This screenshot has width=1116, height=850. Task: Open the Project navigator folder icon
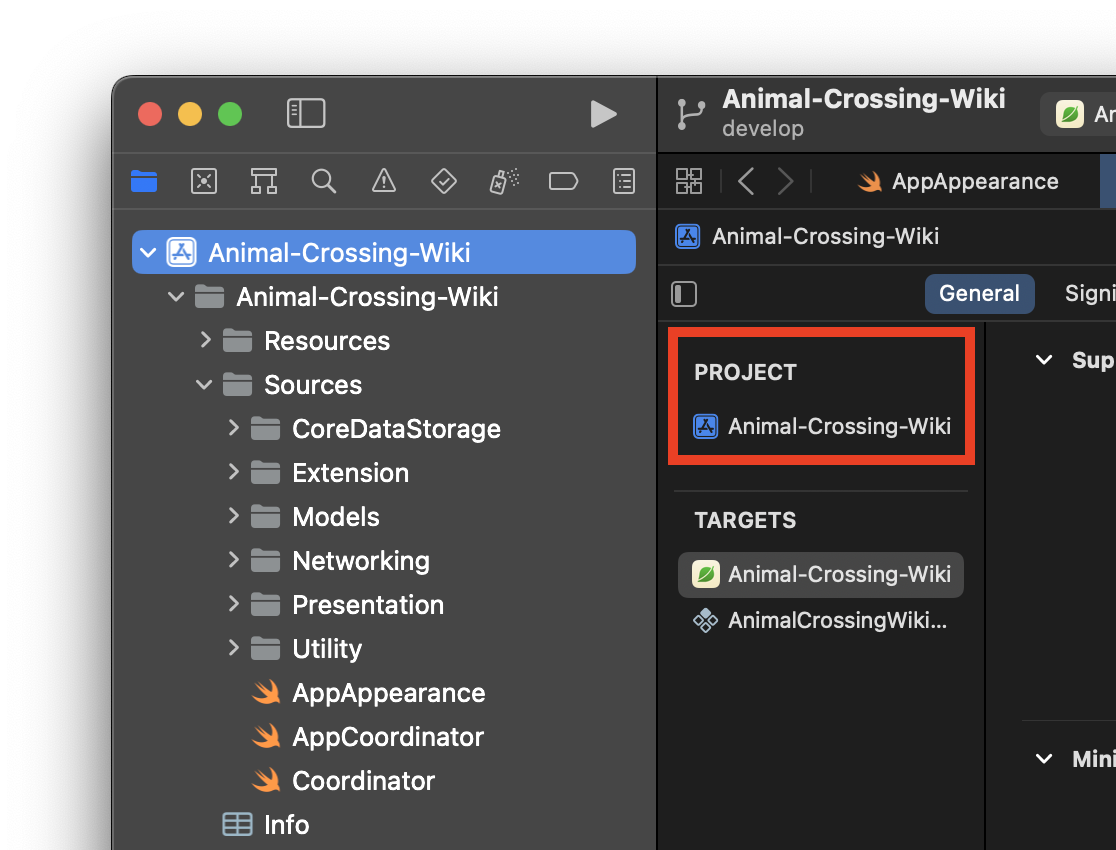[x=144, y=181]
